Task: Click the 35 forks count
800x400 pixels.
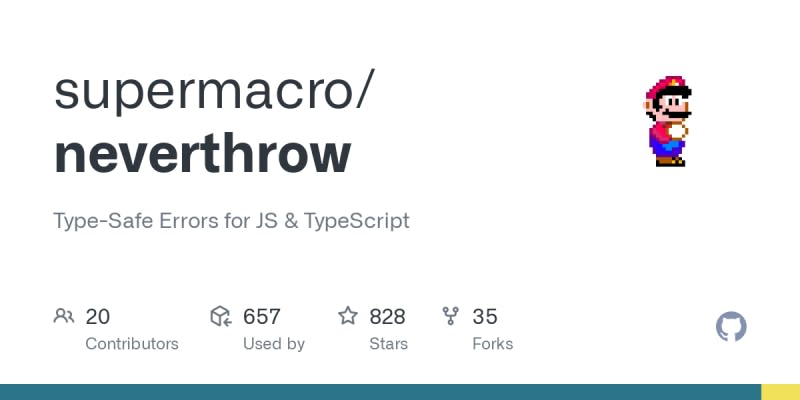Action: point(485,317)
